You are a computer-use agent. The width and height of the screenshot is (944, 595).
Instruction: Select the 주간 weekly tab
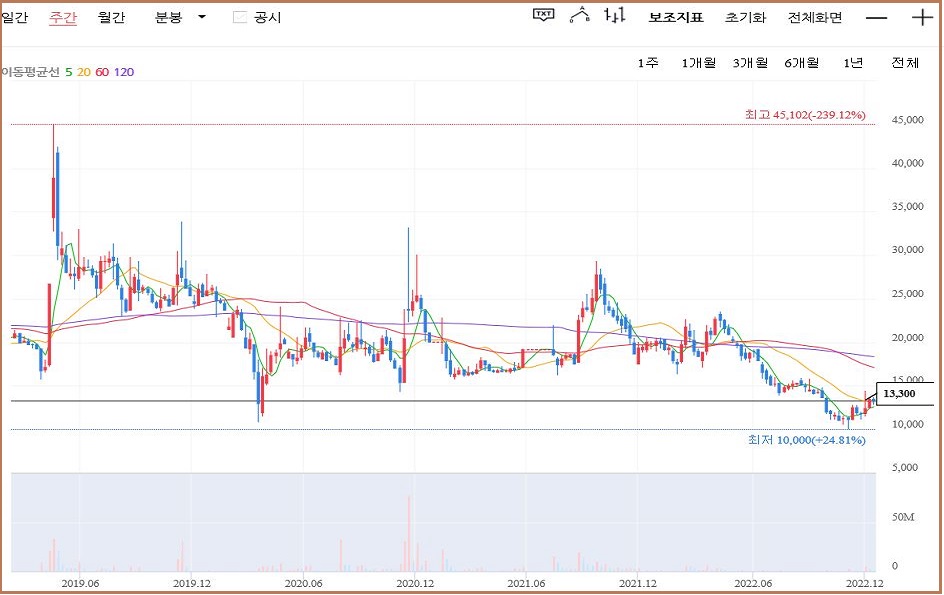[x=63, y=17]
